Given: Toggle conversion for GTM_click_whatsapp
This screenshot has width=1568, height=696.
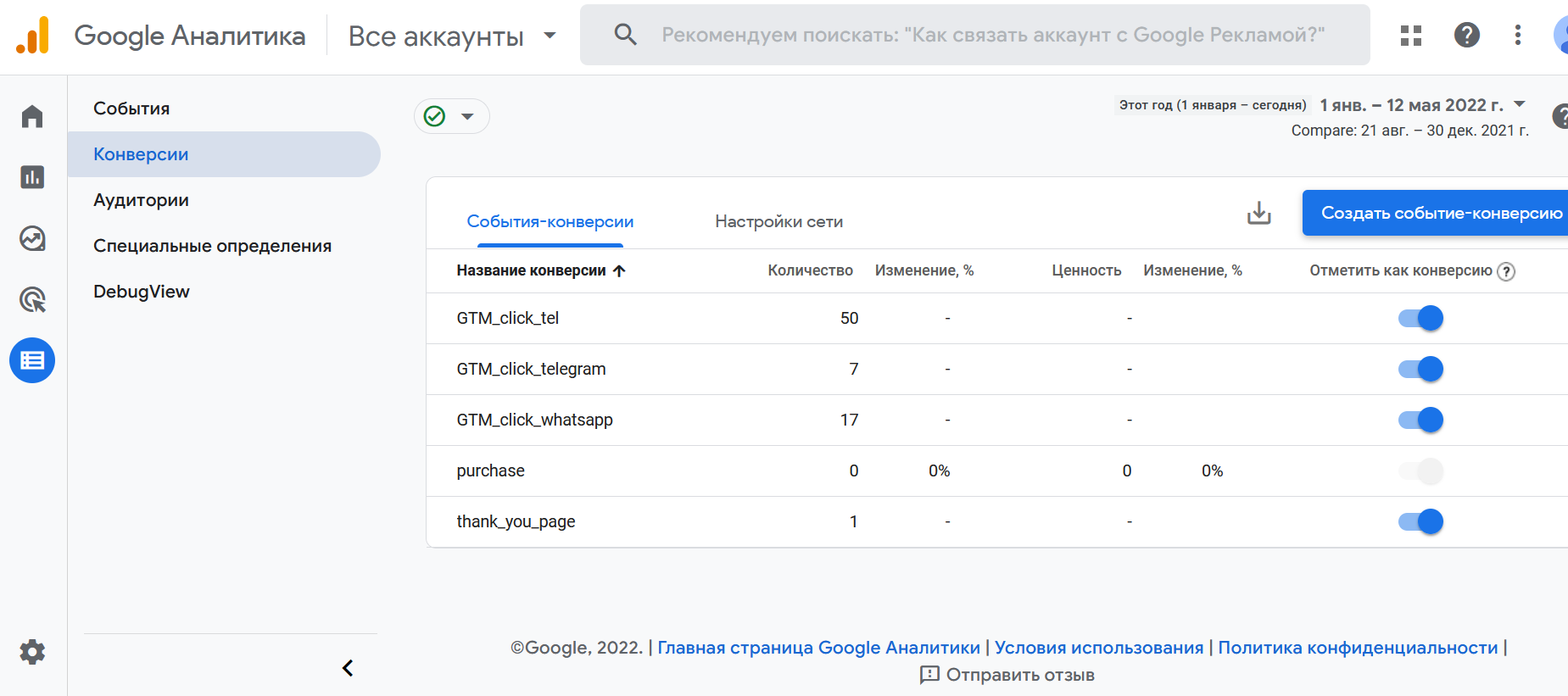Looking at the screenshot, I should click(x=1420, y=420).
